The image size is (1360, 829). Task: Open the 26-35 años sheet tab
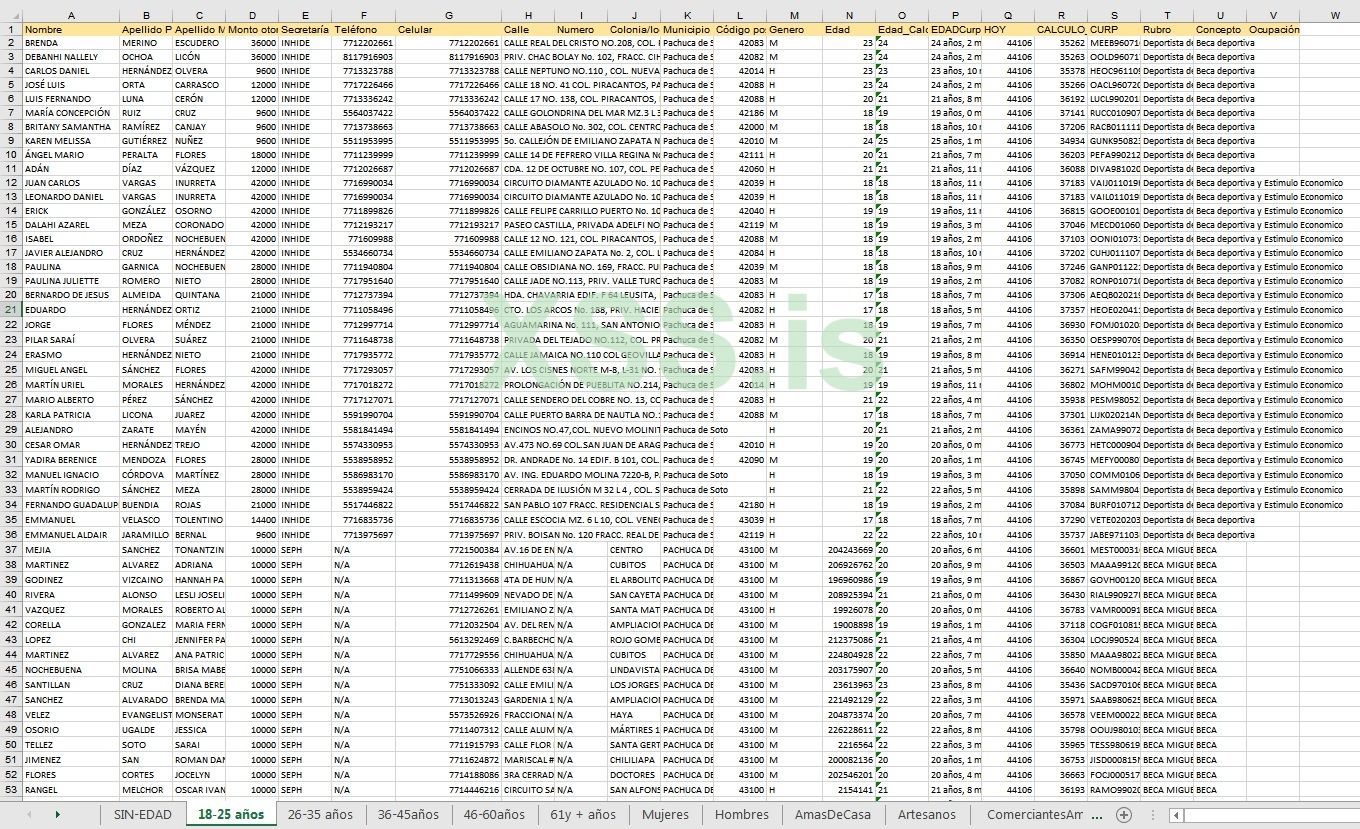coord(320,815)
